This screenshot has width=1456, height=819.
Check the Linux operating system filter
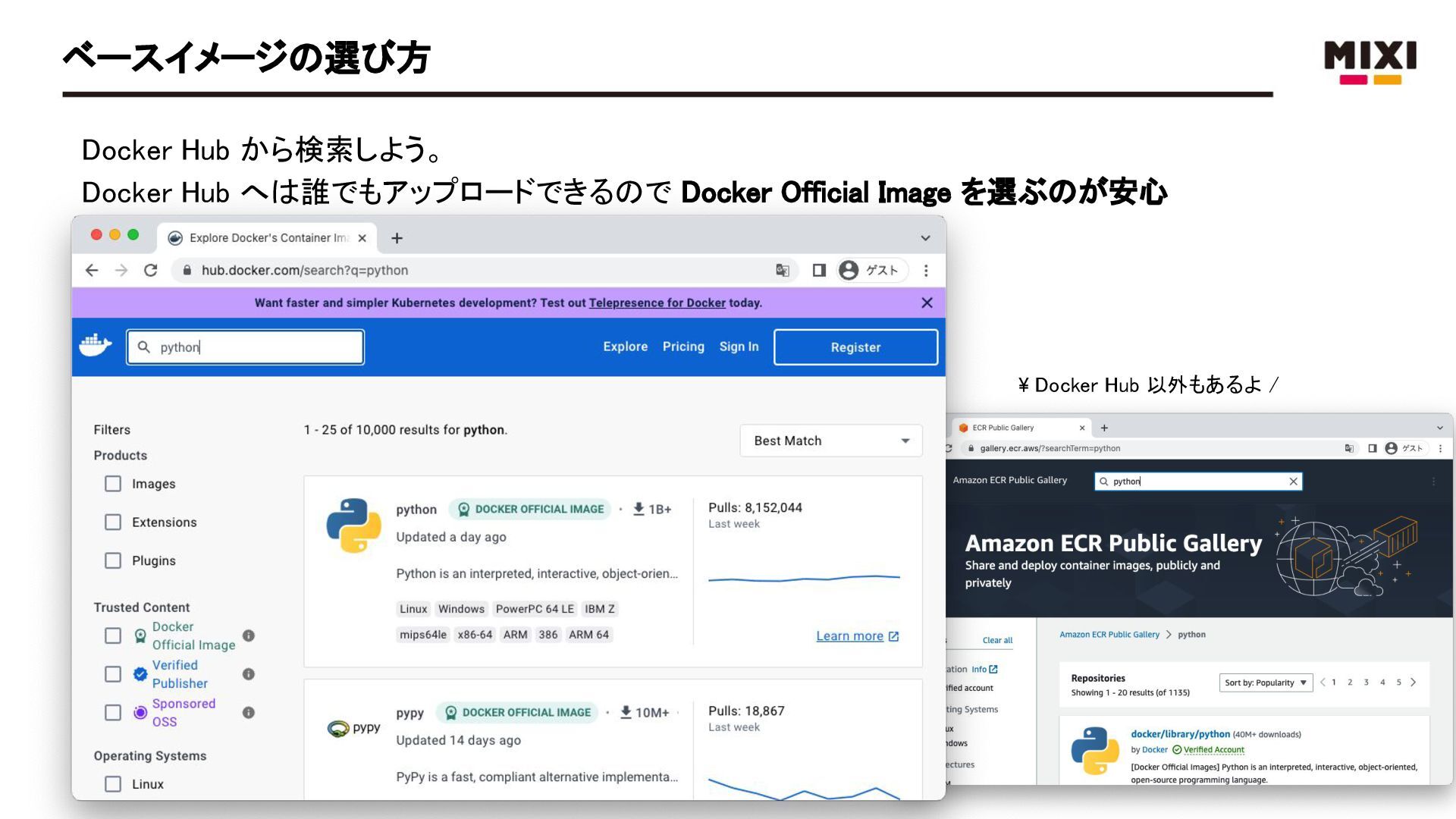coord(113,784)
